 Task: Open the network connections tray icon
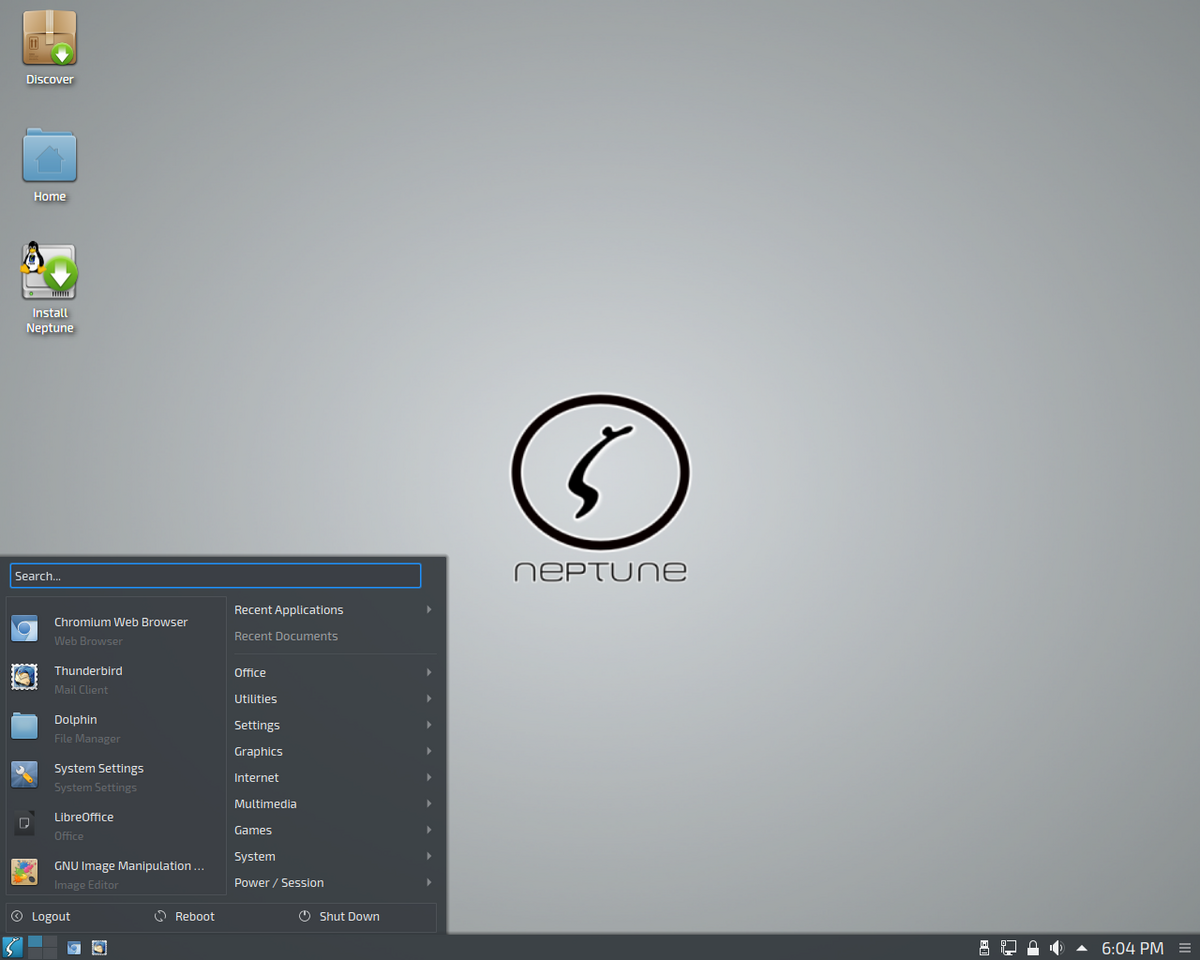[x=1009, y=947]
